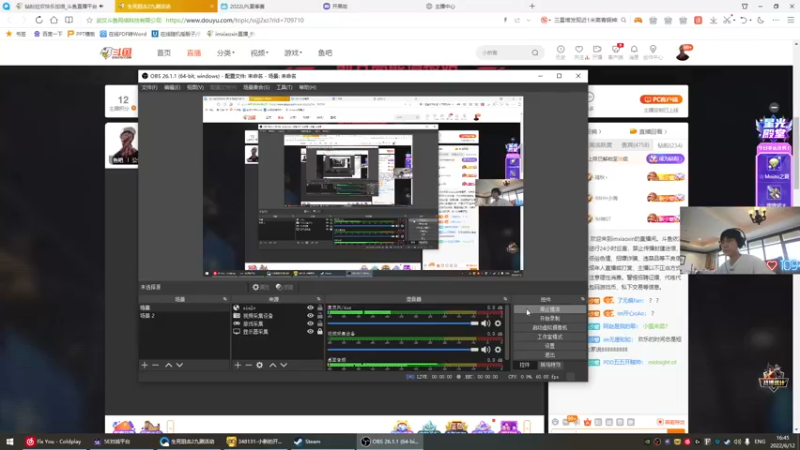The height and width of the screenshot is (450, 800).
Task: Remove the selected source with the minus icon
Action: tap(248, 365)
